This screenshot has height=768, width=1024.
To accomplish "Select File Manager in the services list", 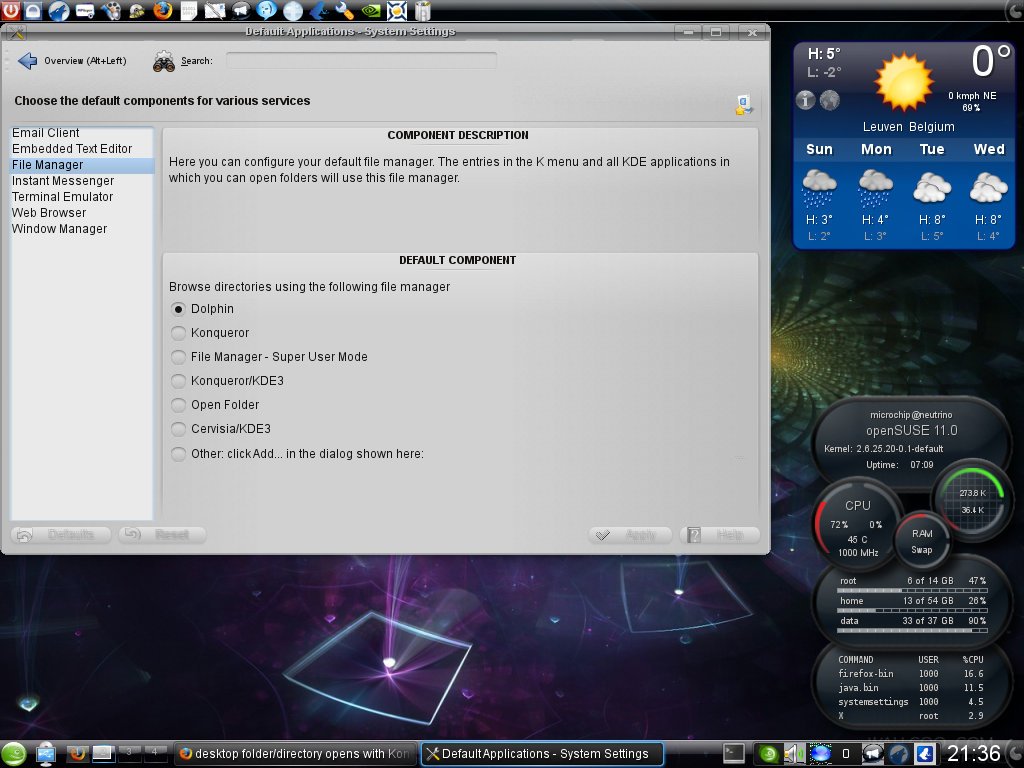I will tap(82, 165).
